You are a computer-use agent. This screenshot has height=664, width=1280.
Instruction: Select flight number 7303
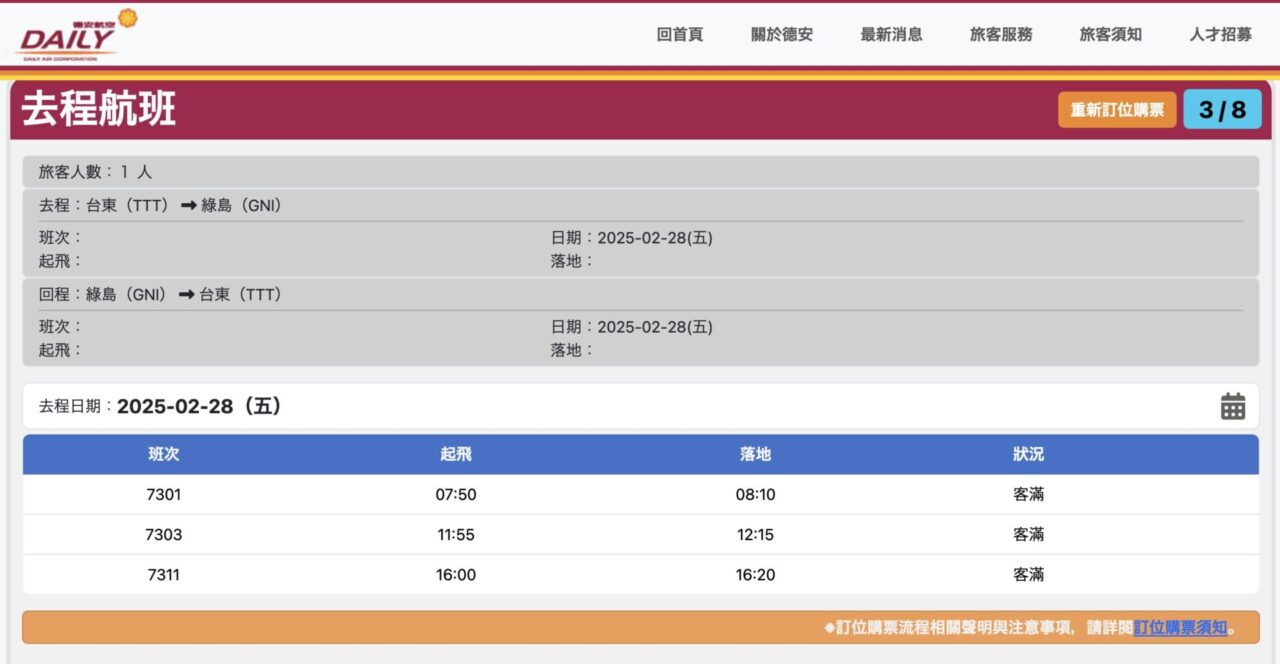click(163, 534)
